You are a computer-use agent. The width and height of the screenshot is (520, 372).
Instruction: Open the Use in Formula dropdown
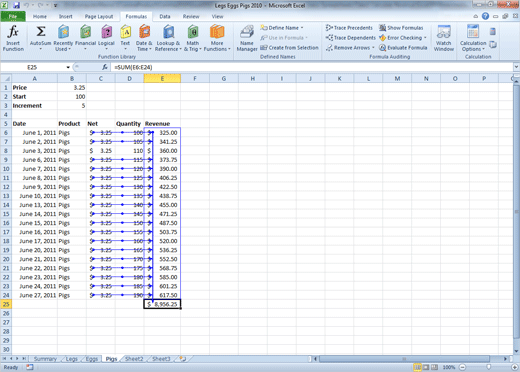(284, 38)
